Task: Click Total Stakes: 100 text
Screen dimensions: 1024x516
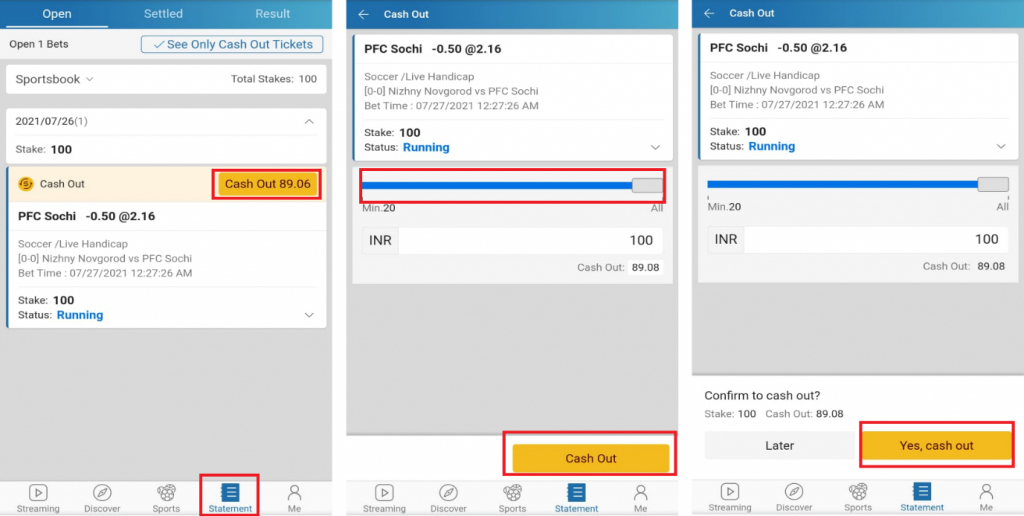Action: (x=274, y=79)
